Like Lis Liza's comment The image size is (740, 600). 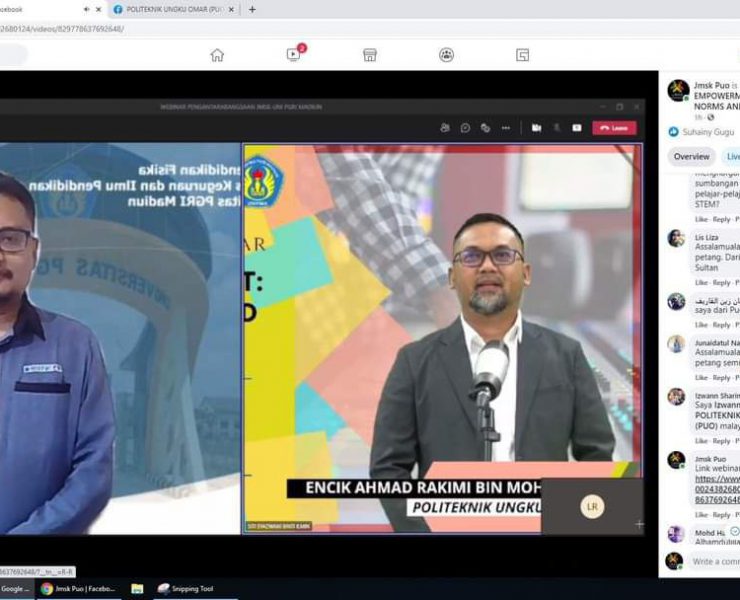click(701, 283)
